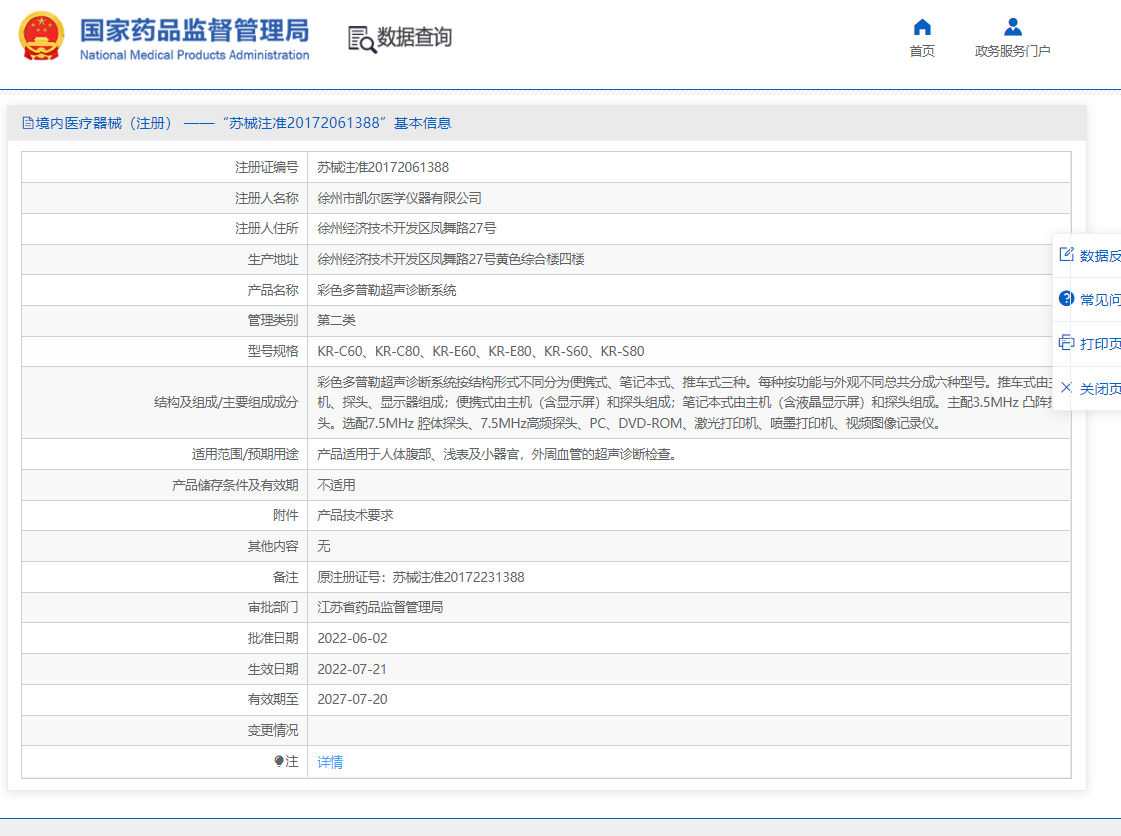Click the 数据查询 heading text
Screen dimensions: 1121x836
coord(414,38)
